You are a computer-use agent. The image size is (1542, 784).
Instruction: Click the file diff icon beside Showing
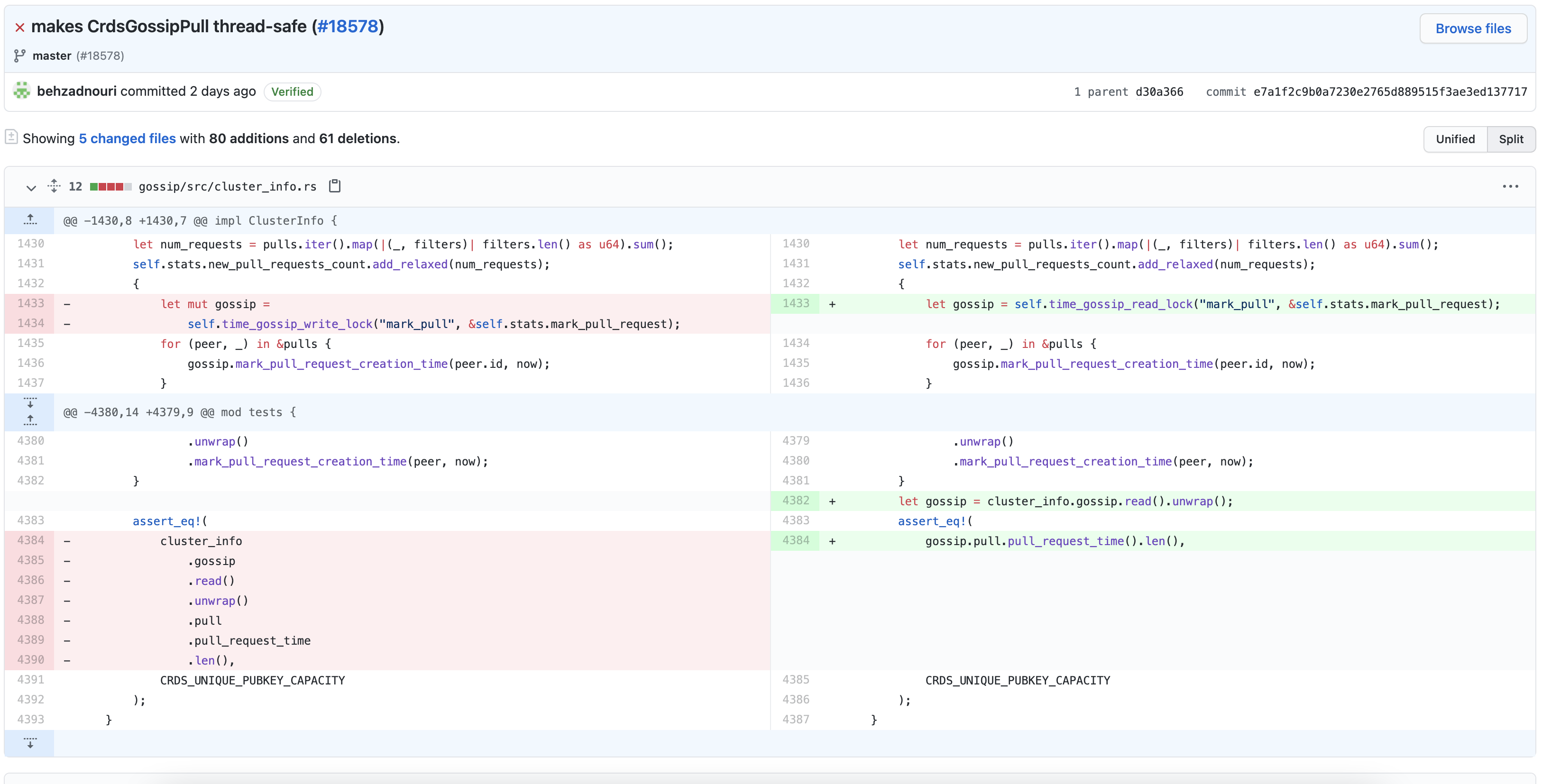pyautogui.click(x=11, y=137)
